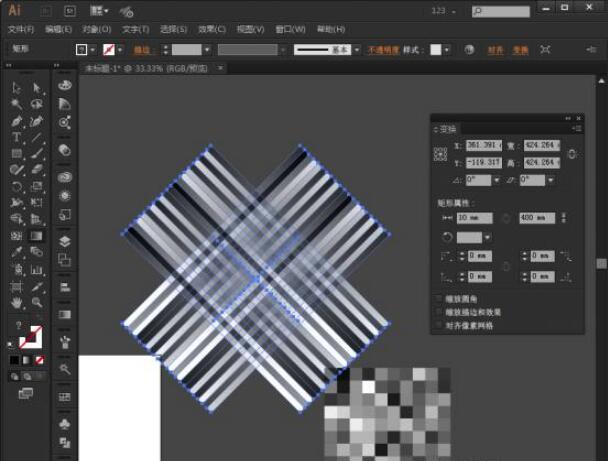Select the Zoom tool
Image resolution: width=608 pixels, height=461 pixels.
click(36, 302)
